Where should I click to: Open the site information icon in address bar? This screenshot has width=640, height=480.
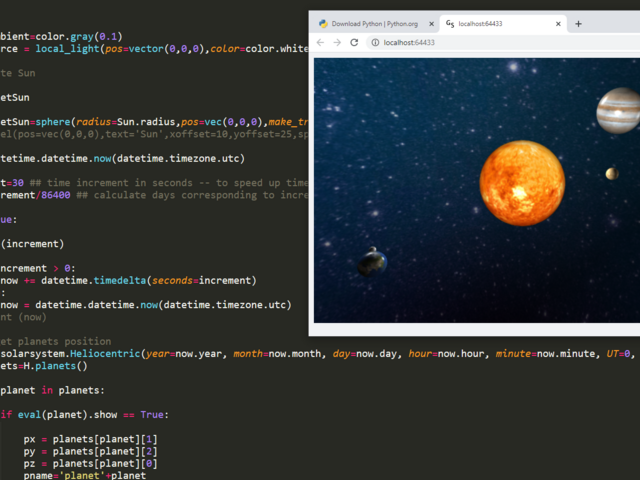(374, 43)
